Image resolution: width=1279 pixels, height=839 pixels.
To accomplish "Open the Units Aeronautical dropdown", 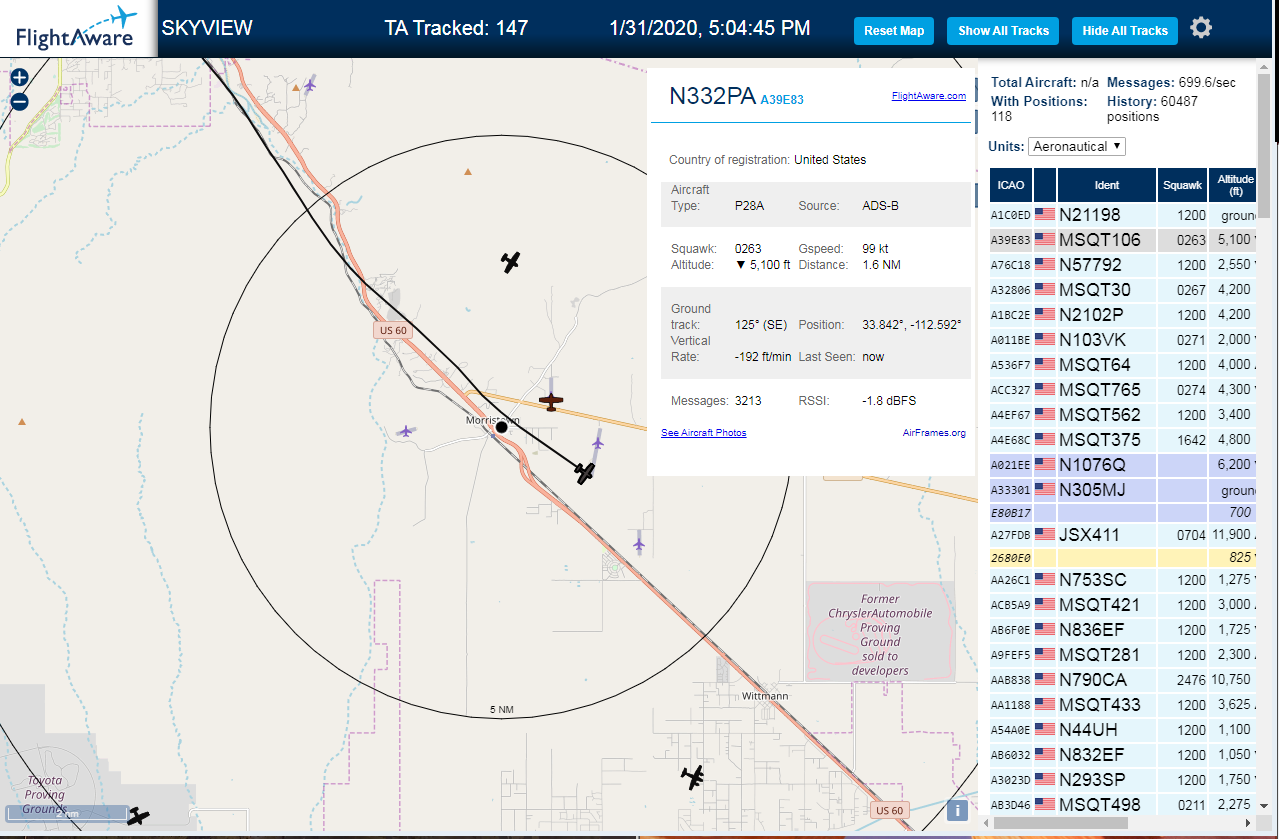I will click(1077, 146).
